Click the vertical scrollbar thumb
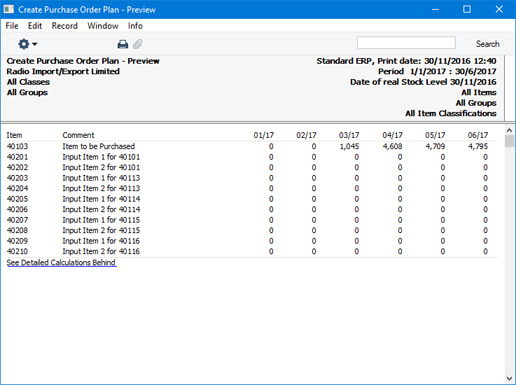 click(x=509, y=141)
